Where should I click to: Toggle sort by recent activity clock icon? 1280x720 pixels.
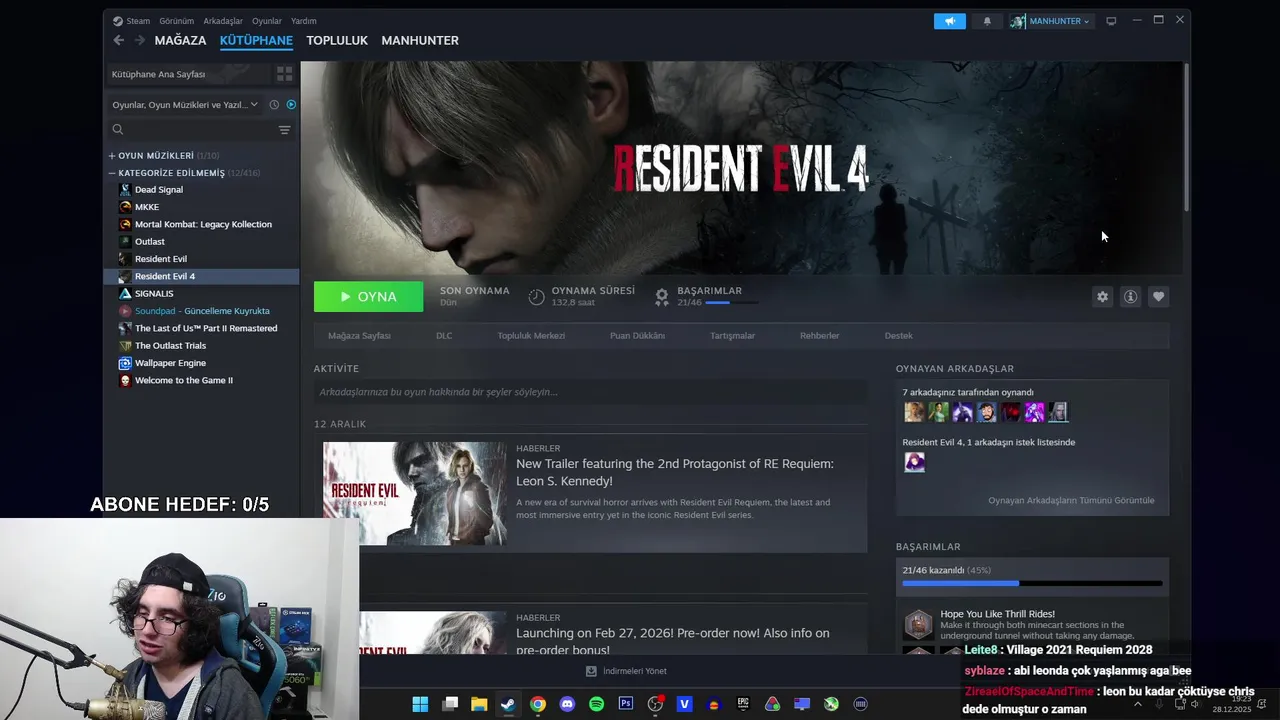tap(274, 105)
